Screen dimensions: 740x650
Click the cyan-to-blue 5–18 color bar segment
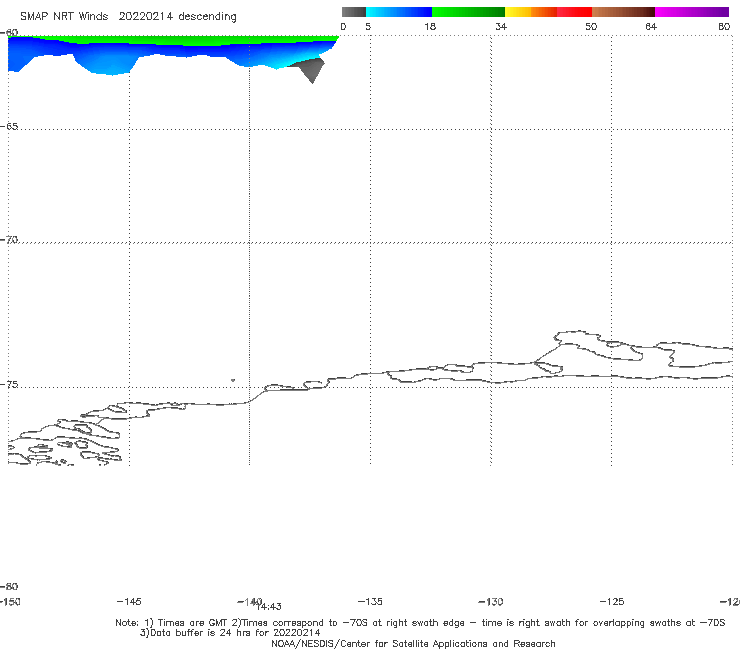point(399,12)
